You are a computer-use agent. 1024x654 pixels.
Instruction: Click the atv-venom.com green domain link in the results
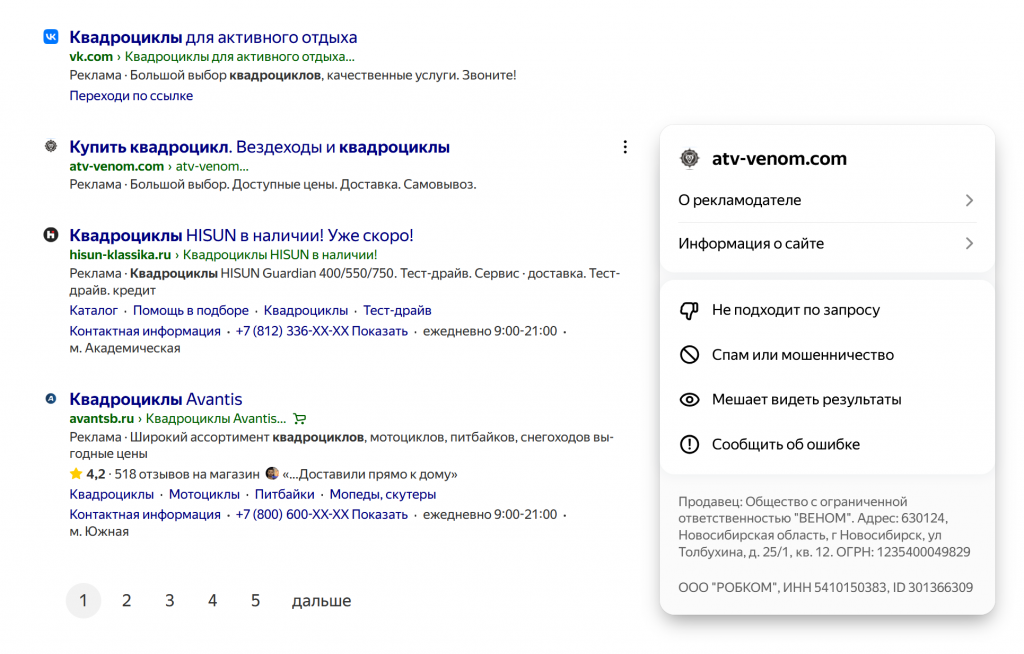(x=116, y=167)
